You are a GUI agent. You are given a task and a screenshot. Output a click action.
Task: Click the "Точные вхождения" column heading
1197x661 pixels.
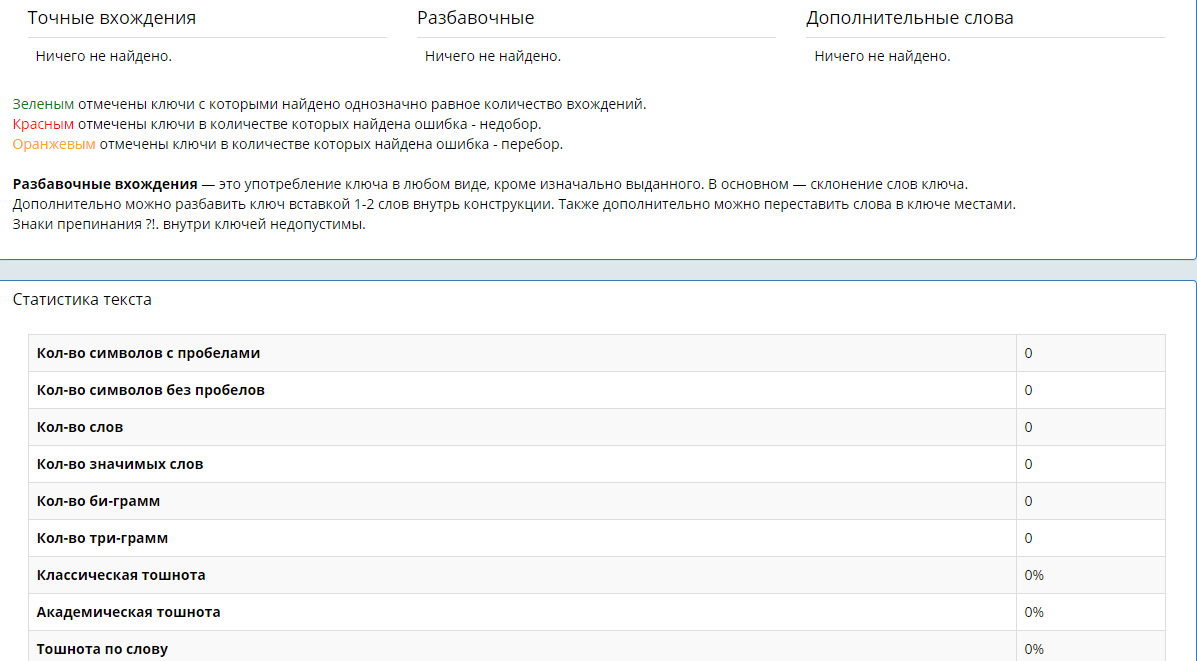(111, 18)
